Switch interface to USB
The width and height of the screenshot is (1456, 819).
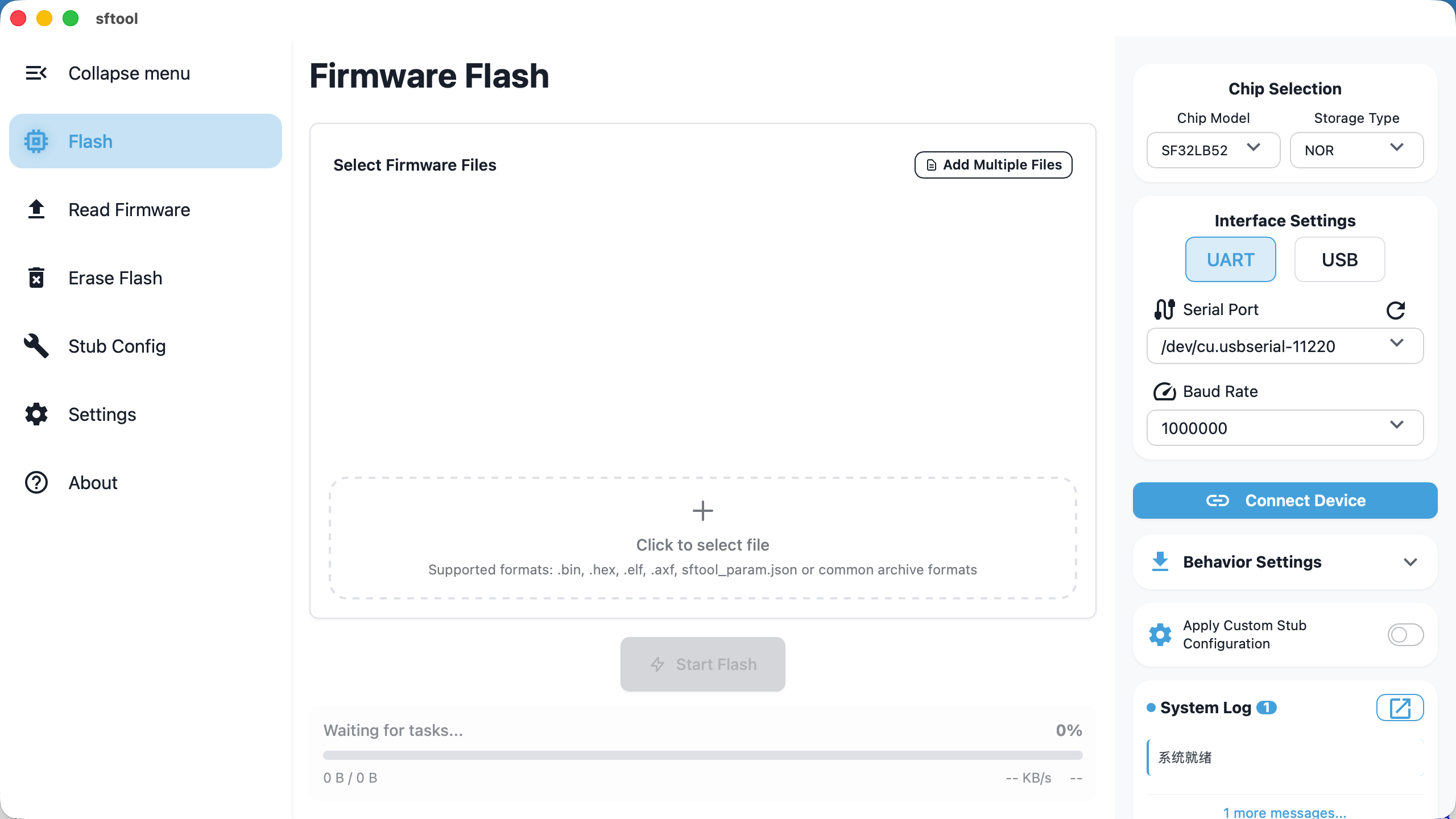[x=1339, y=259]
